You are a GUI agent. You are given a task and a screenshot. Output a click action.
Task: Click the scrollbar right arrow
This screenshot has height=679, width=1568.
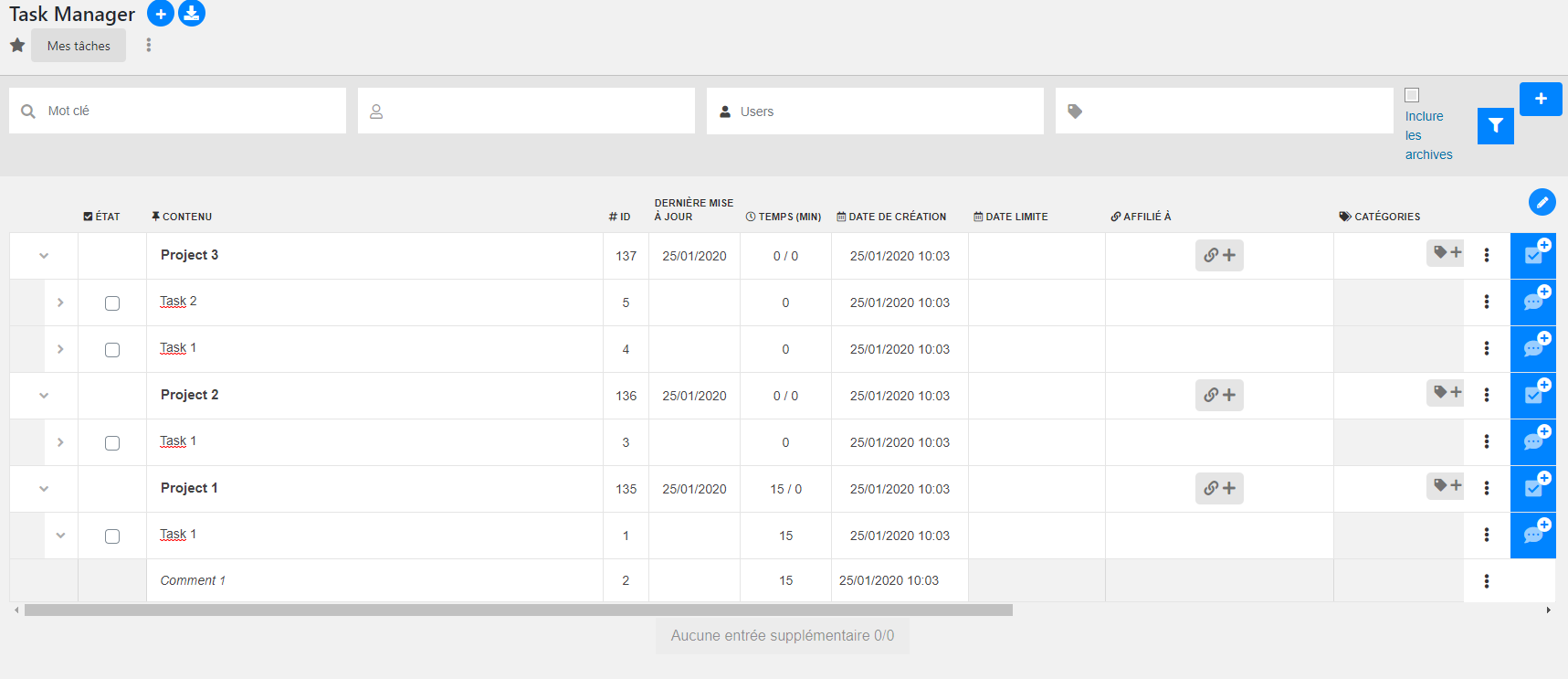point(1548,610)
